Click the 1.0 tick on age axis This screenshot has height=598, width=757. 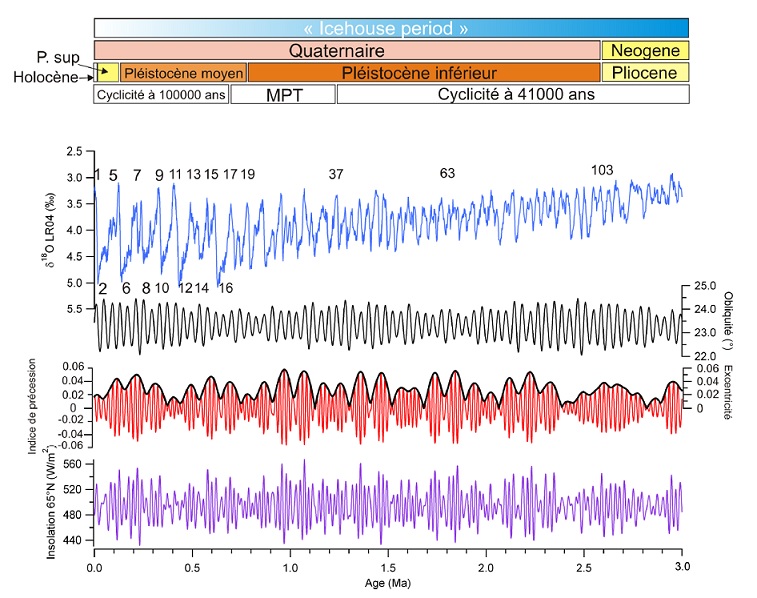pyautogui.click(x=290, y=568)
